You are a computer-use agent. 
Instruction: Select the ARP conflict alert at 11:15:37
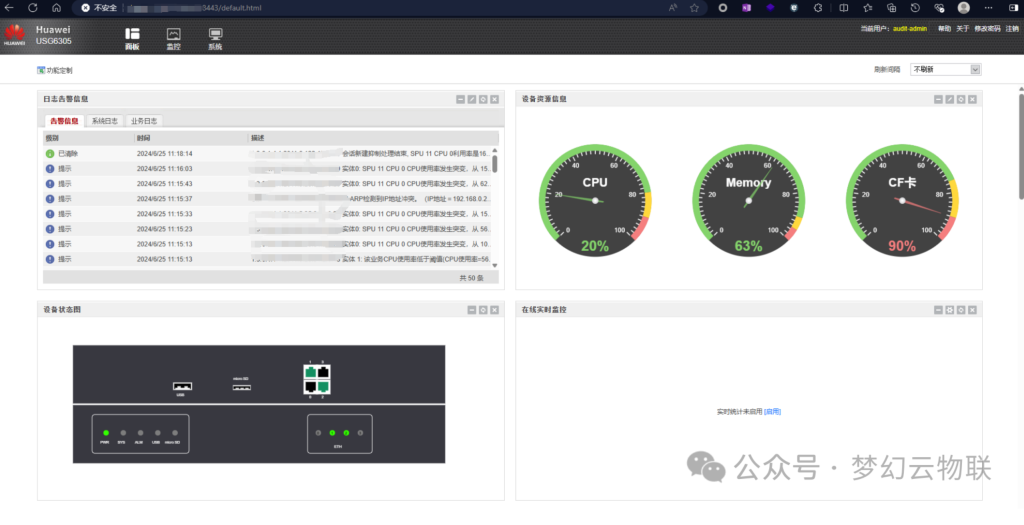267,199
